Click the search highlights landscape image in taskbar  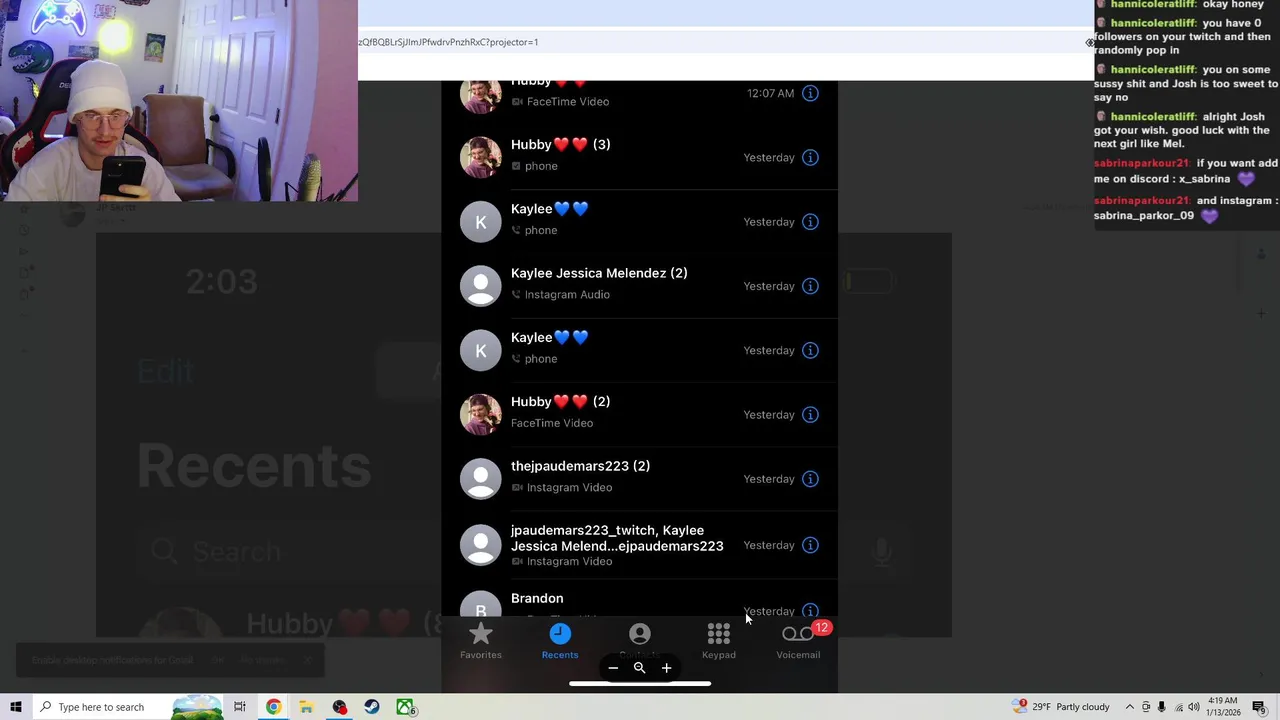pos(197,707)
